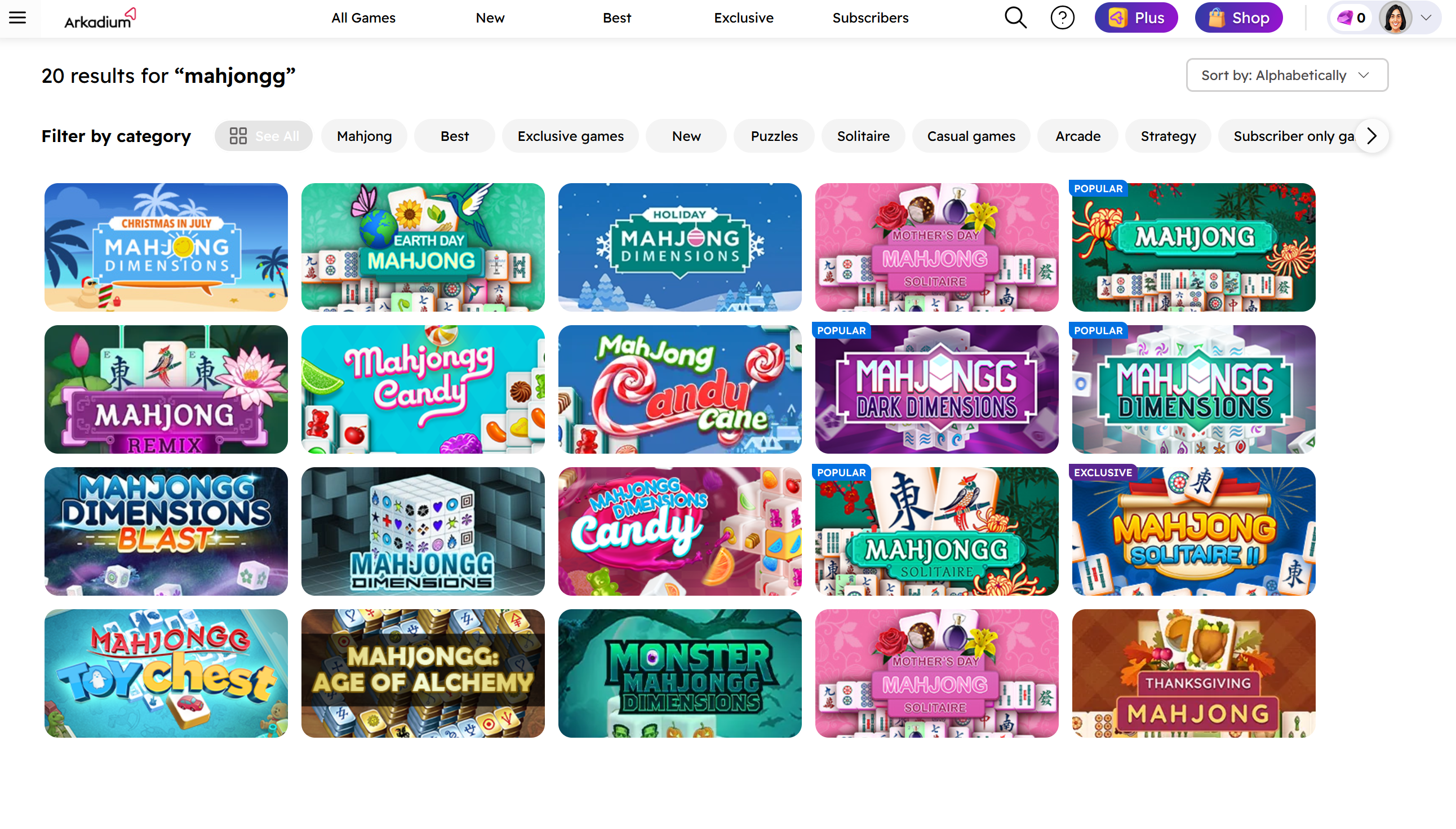Screen dimensions: 1456x829
Task: Expand the account menu chevron
Action: (x=1426, y=17)
